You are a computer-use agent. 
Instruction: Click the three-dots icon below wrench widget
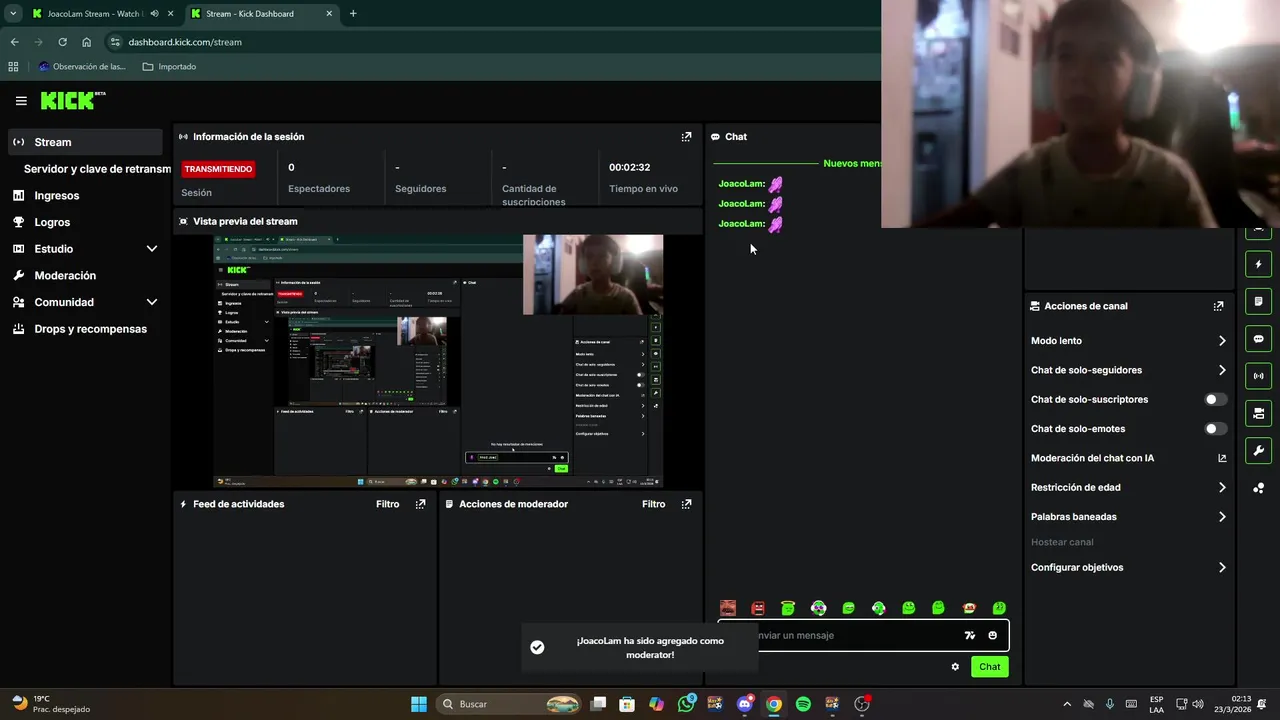pyautogui.click(x=1258, y=488)
